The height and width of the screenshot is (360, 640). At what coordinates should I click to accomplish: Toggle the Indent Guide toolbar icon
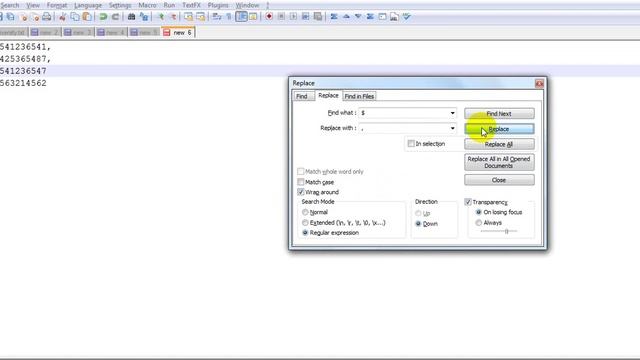(242, 17)
